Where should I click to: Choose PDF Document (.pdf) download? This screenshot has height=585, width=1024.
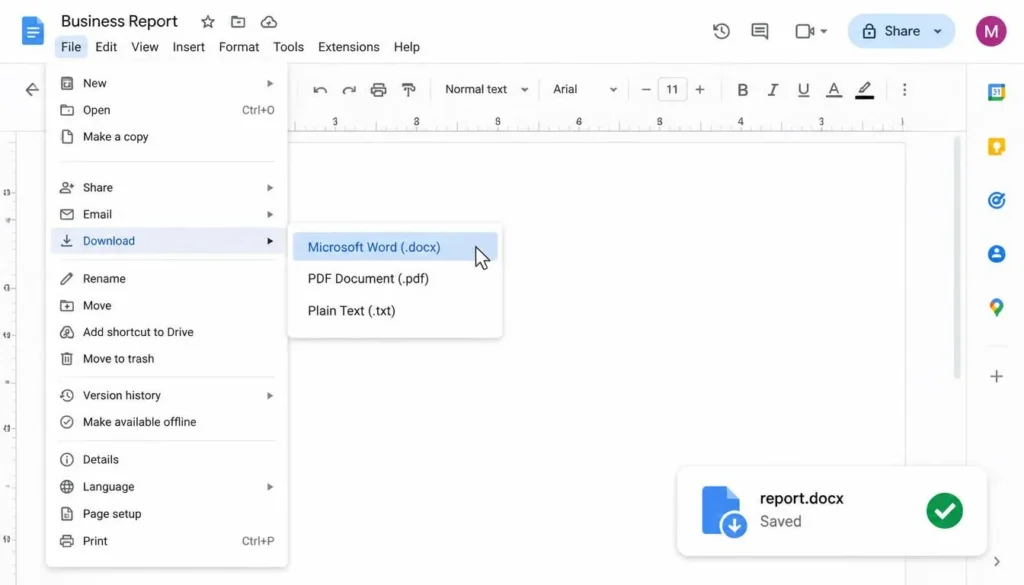point(394,279)
